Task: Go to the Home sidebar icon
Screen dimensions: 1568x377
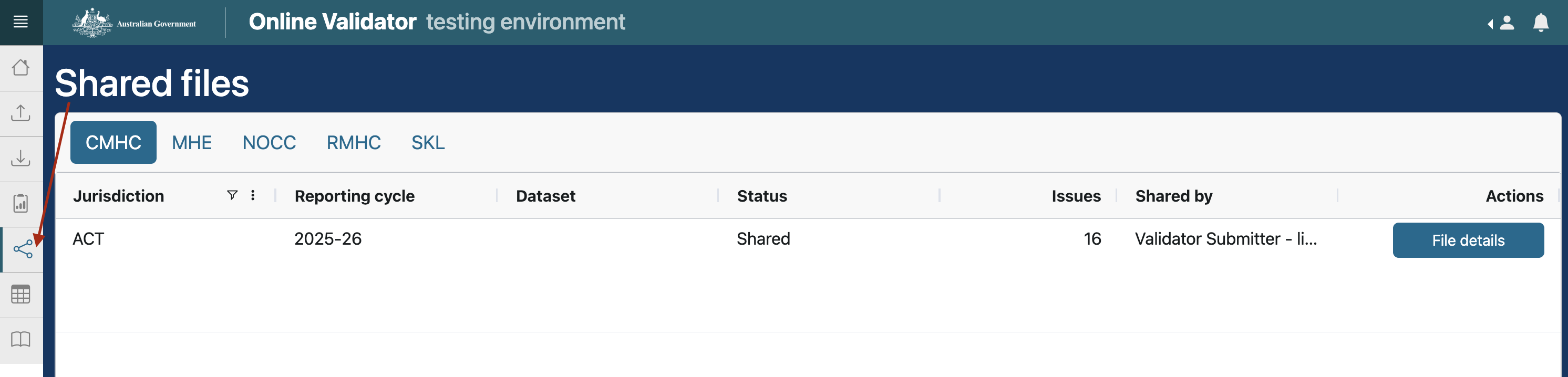Action: (x=20, y=68)
